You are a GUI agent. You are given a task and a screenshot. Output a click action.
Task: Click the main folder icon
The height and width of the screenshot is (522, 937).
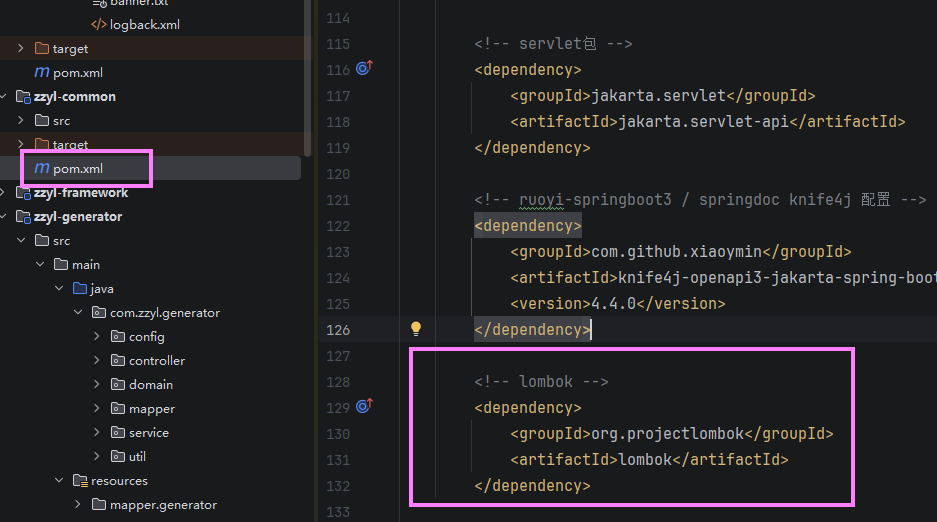[61, 265]
